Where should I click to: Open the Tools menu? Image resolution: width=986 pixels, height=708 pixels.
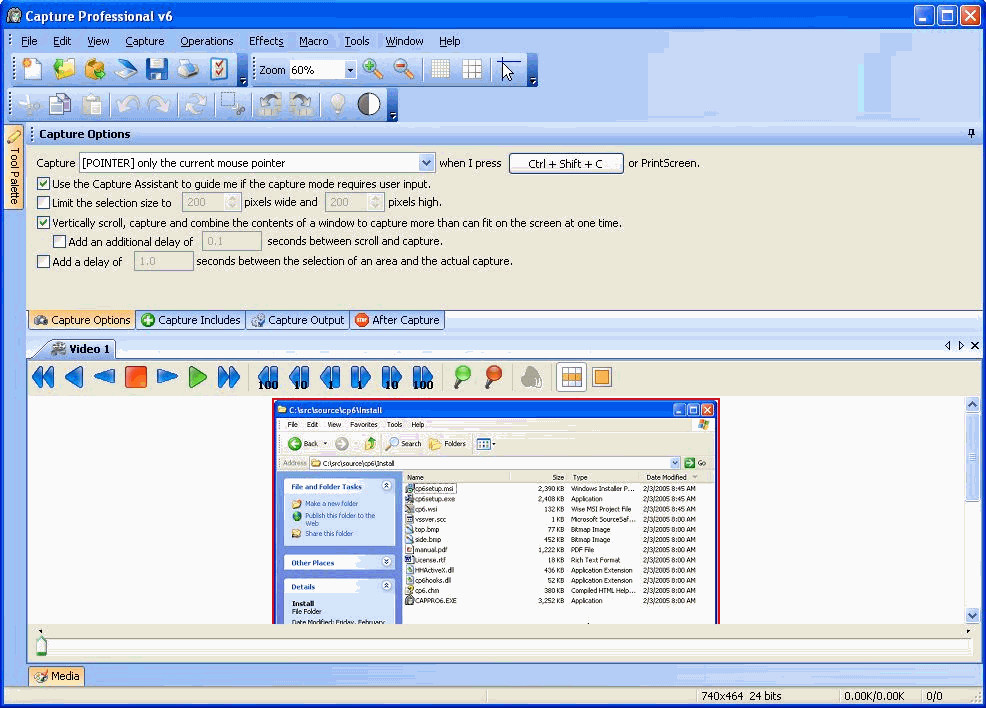point(357,41)
